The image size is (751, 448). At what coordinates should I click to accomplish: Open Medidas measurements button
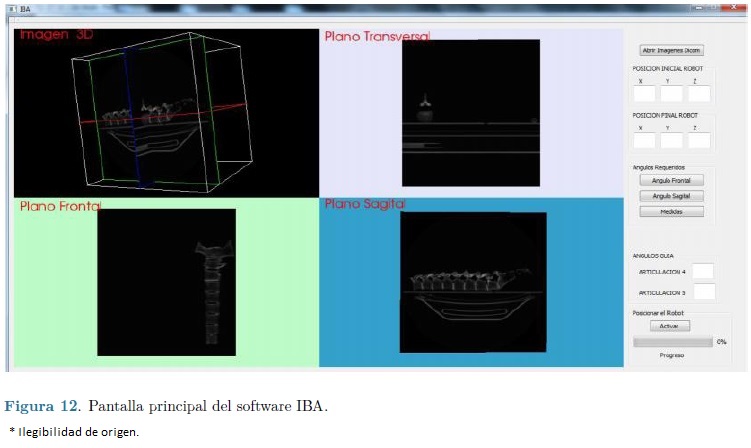coord(671,211)
